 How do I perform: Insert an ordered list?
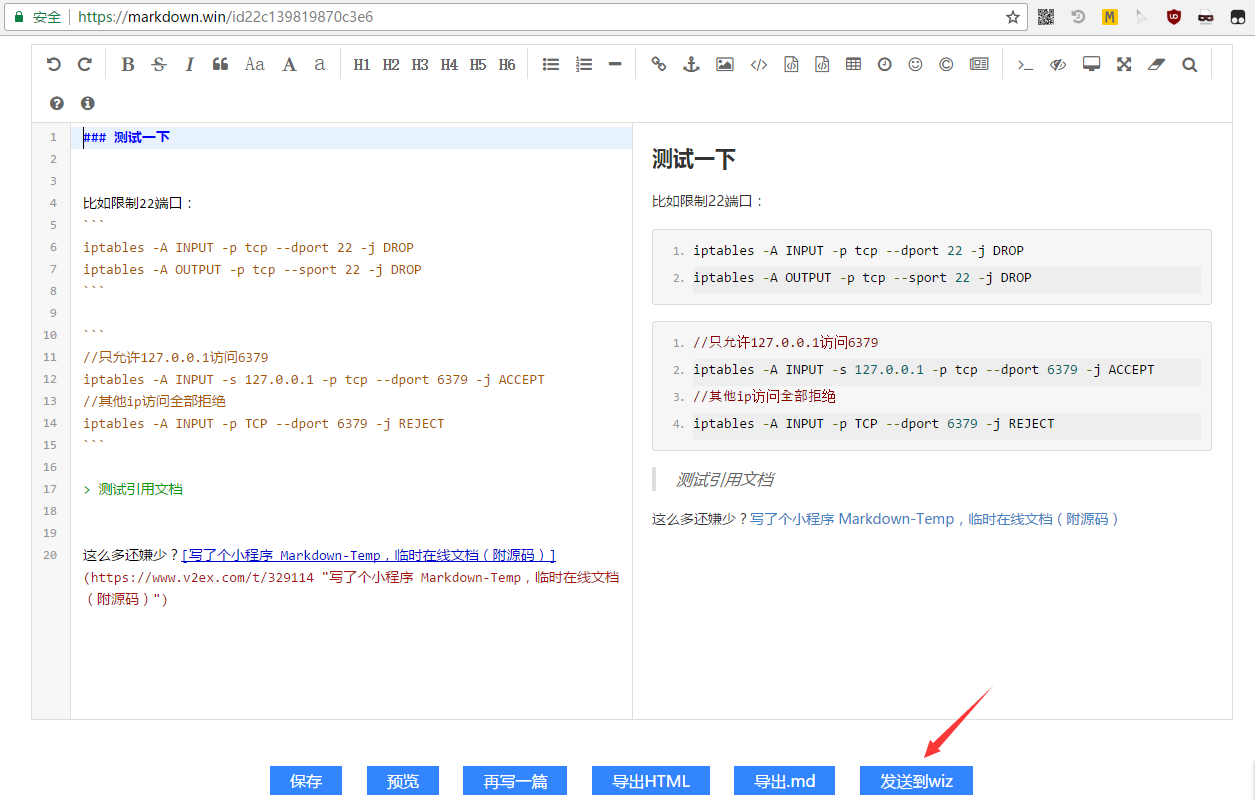click(583, 63)
